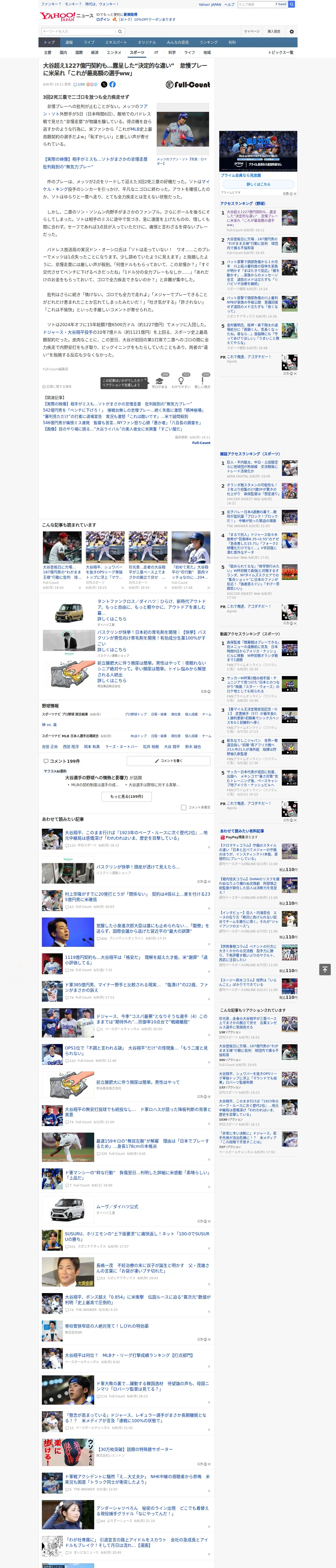Click the 記事に関する報告 report link
The height and width of the screenshot is (1568, 336).
57,387
